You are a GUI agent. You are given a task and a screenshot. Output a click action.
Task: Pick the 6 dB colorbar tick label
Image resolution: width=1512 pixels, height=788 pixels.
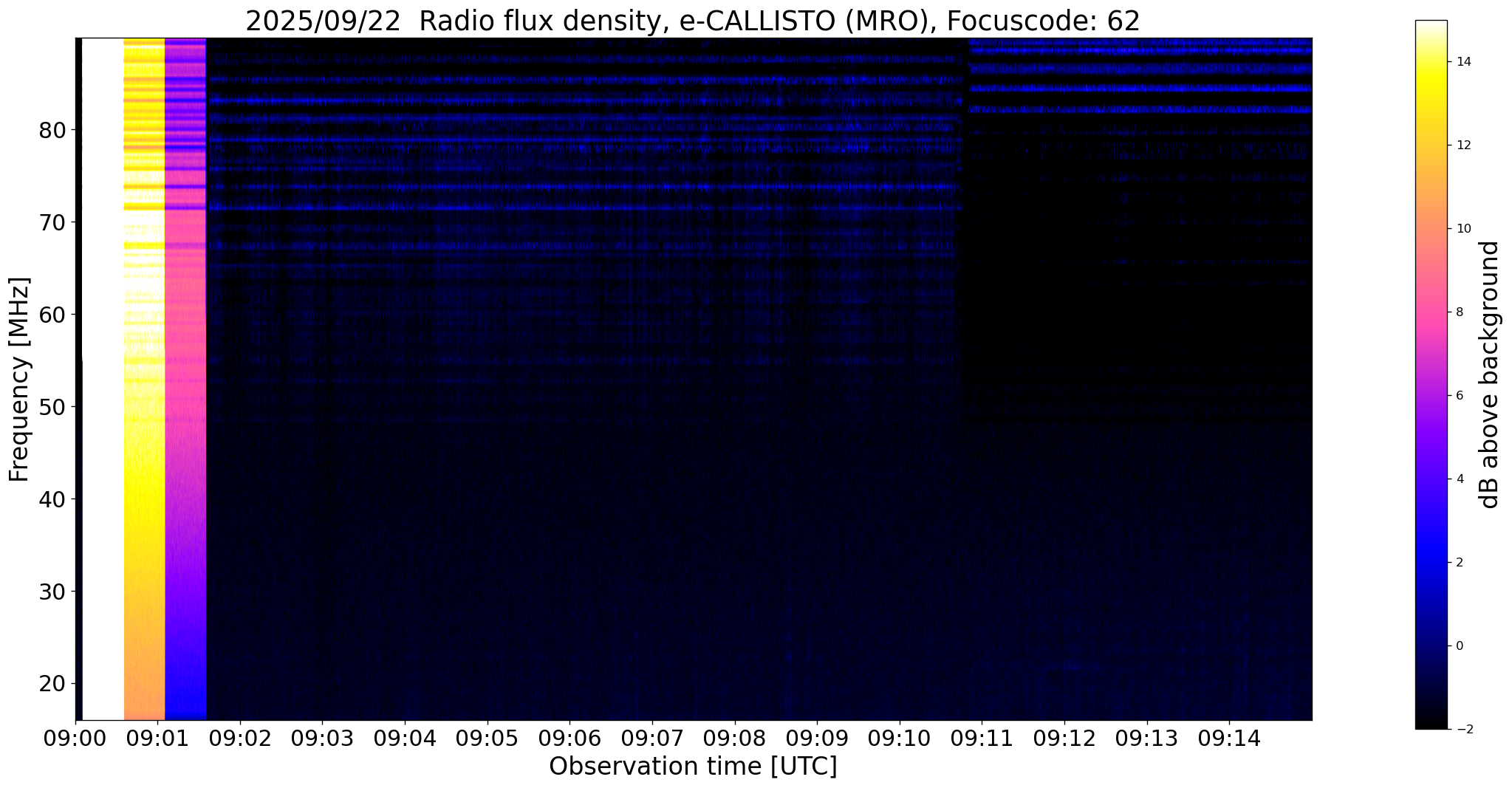coord(1459,396)
